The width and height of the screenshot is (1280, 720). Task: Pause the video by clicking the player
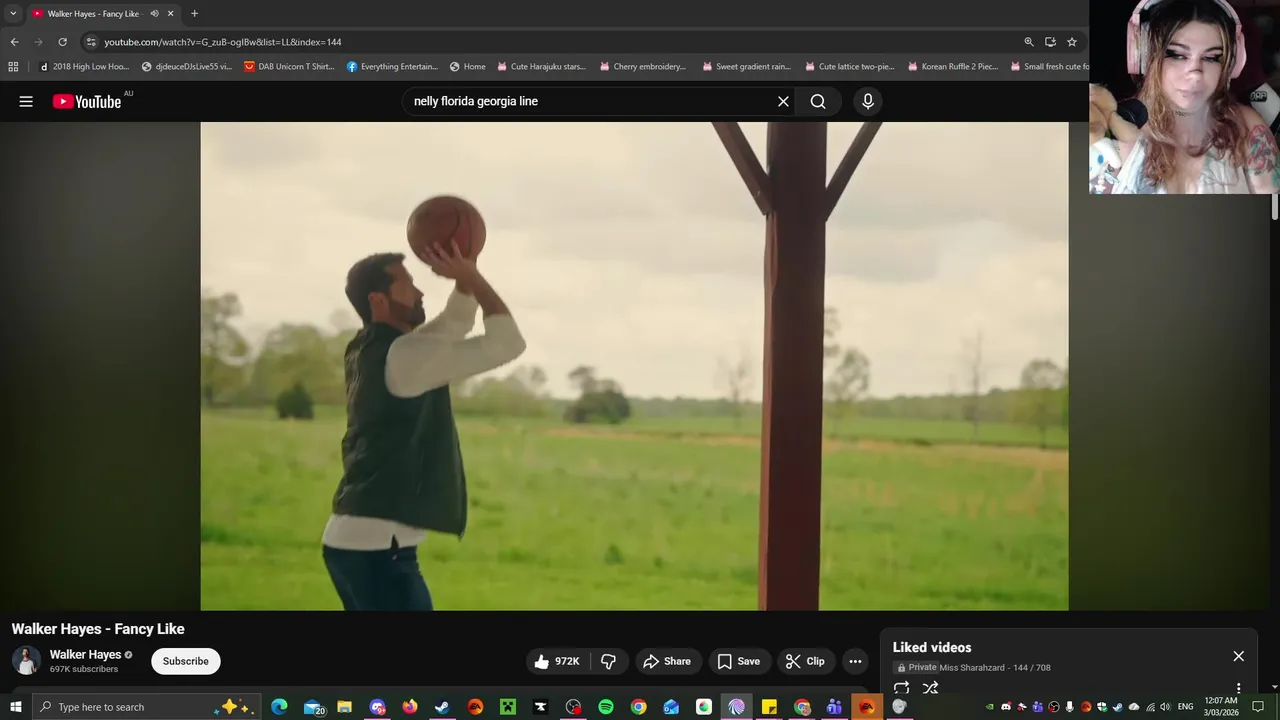pos(634,366)
